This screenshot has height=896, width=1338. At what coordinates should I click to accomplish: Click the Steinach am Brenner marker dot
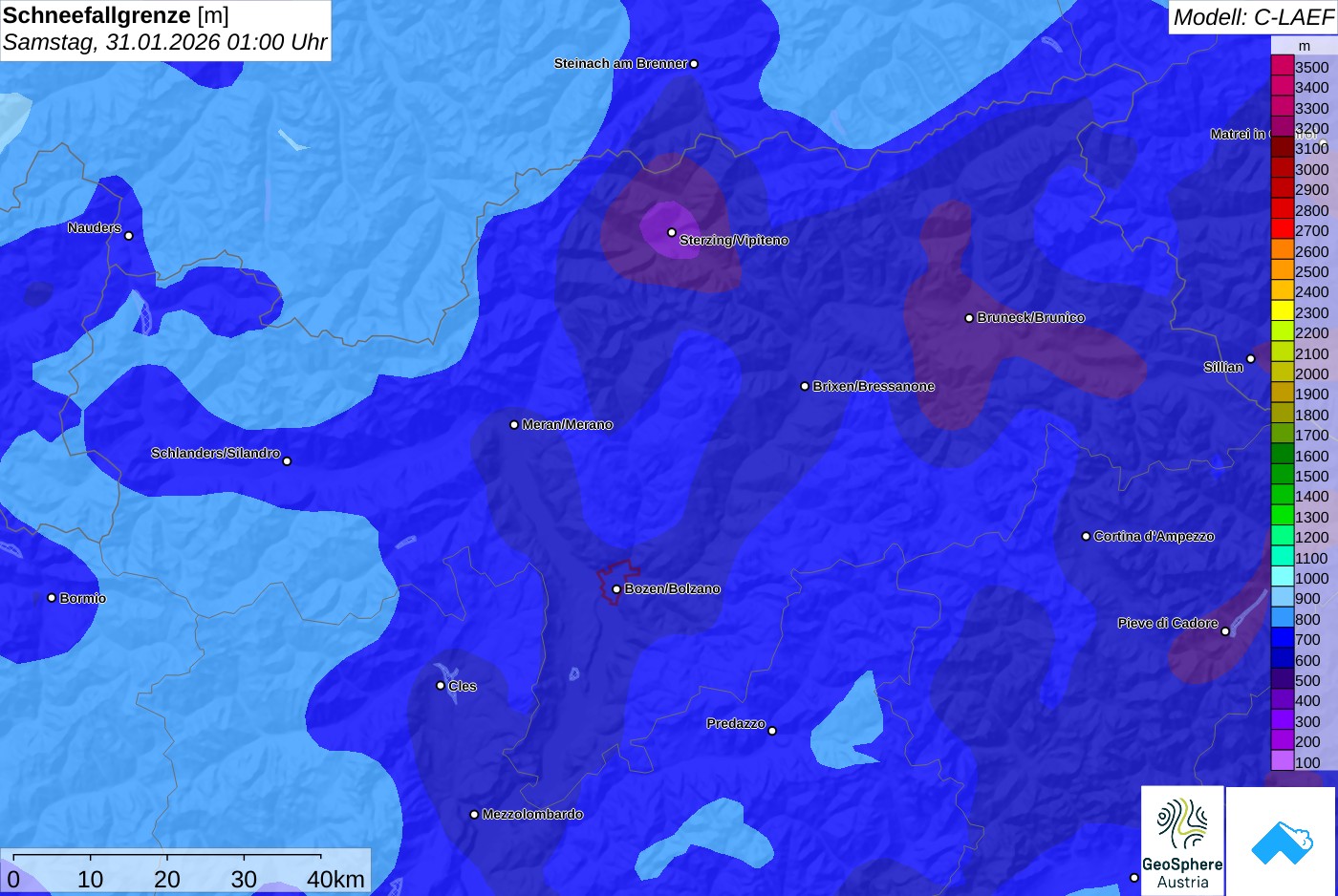click(694, 64)
